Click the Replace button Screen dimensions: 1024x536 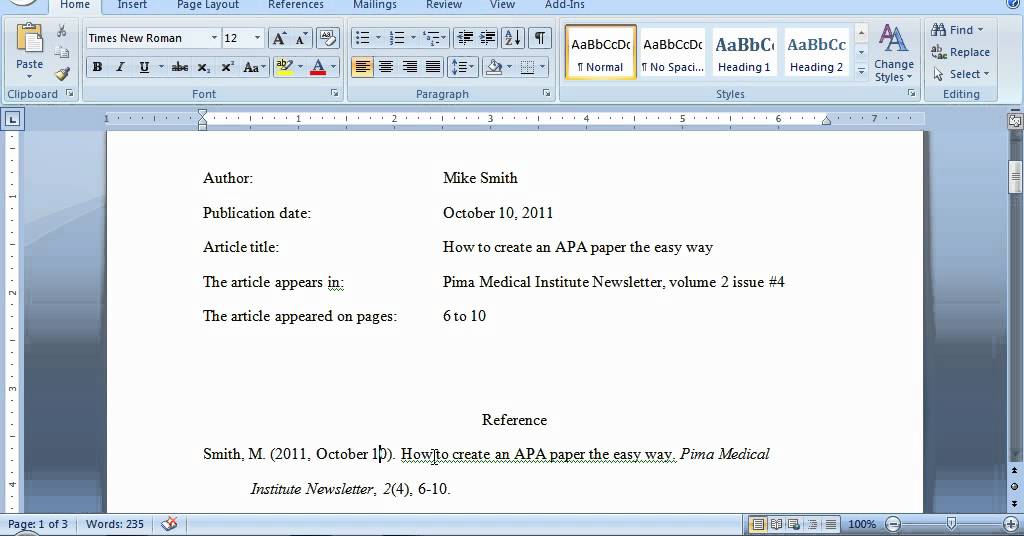pyautogui.click(x=960, y=52)
